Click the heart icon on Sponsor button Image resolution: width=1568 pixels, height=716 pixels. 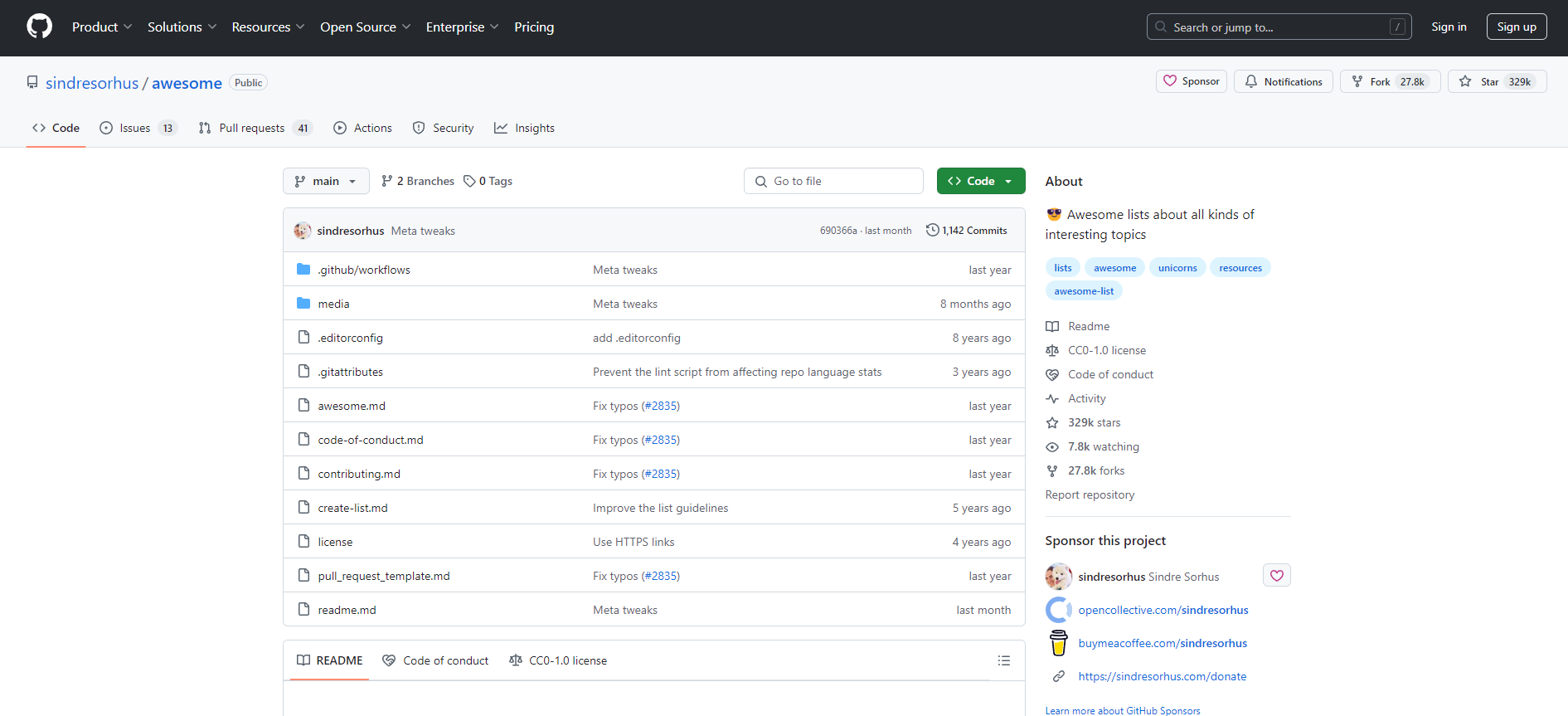(x=1170, y=81)
